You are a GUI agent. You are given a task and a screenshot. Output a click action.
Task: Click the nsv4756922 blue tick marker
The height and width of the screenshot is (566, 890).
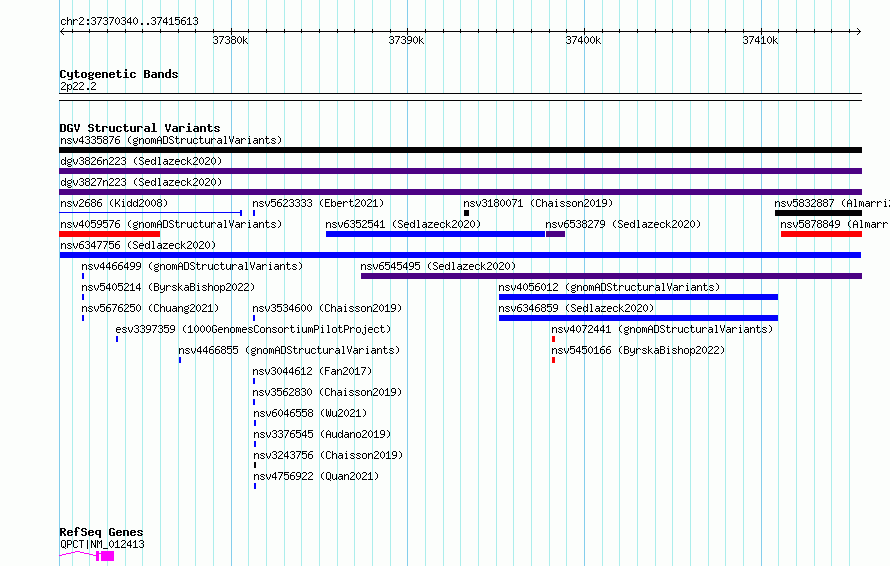pos(255,487)
